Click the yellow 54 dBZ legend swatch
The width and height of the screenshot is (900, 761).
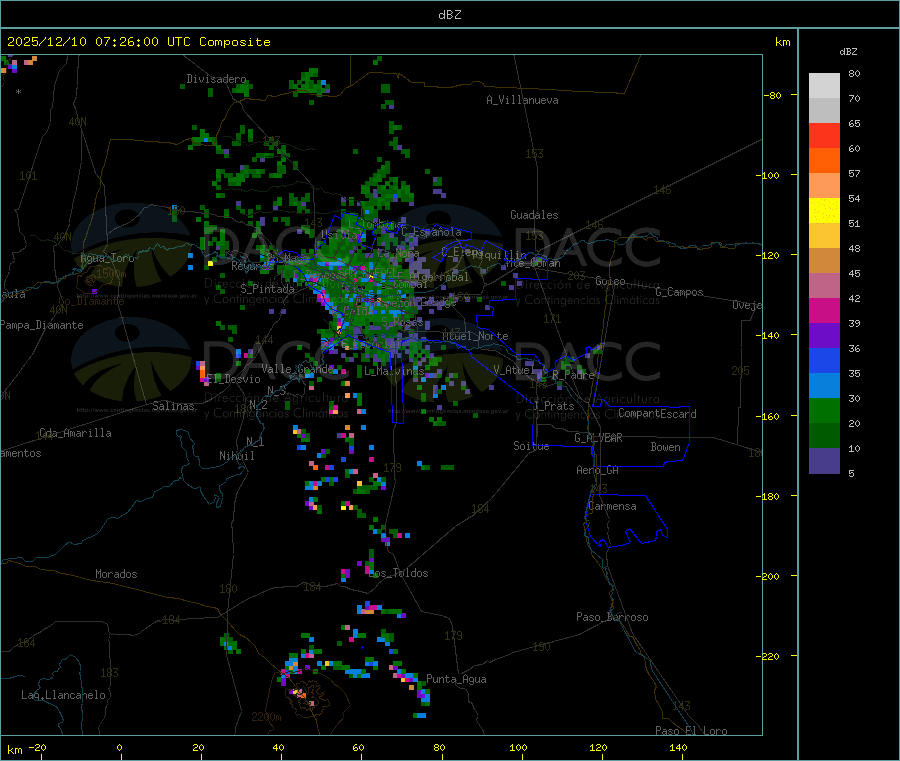824,211
